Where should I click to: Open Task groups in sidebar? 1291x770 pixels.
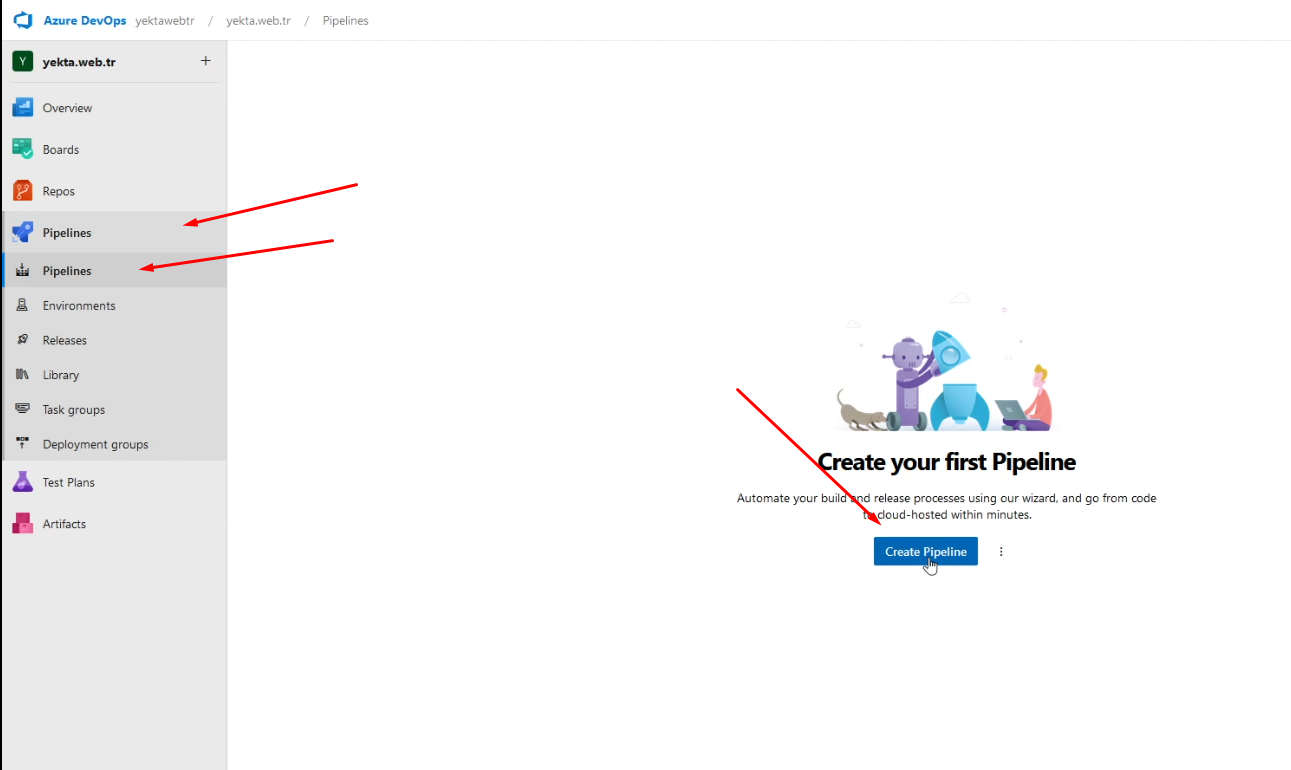point(73,410)
